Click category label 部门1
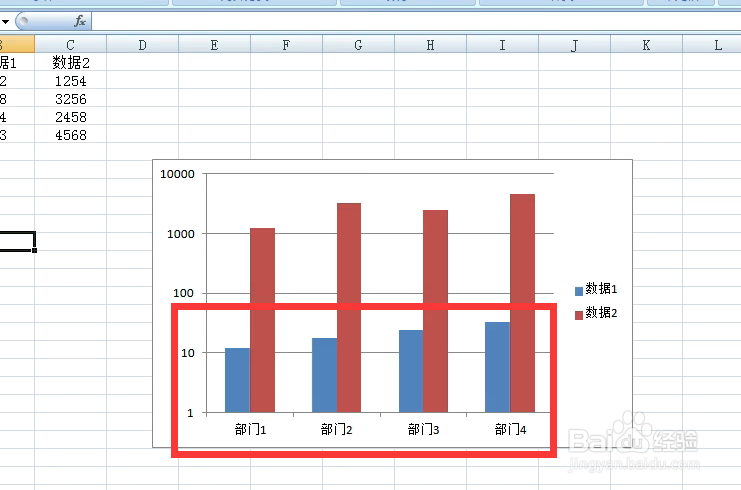The height and width of the screenshot is (490, 741). 250,430
